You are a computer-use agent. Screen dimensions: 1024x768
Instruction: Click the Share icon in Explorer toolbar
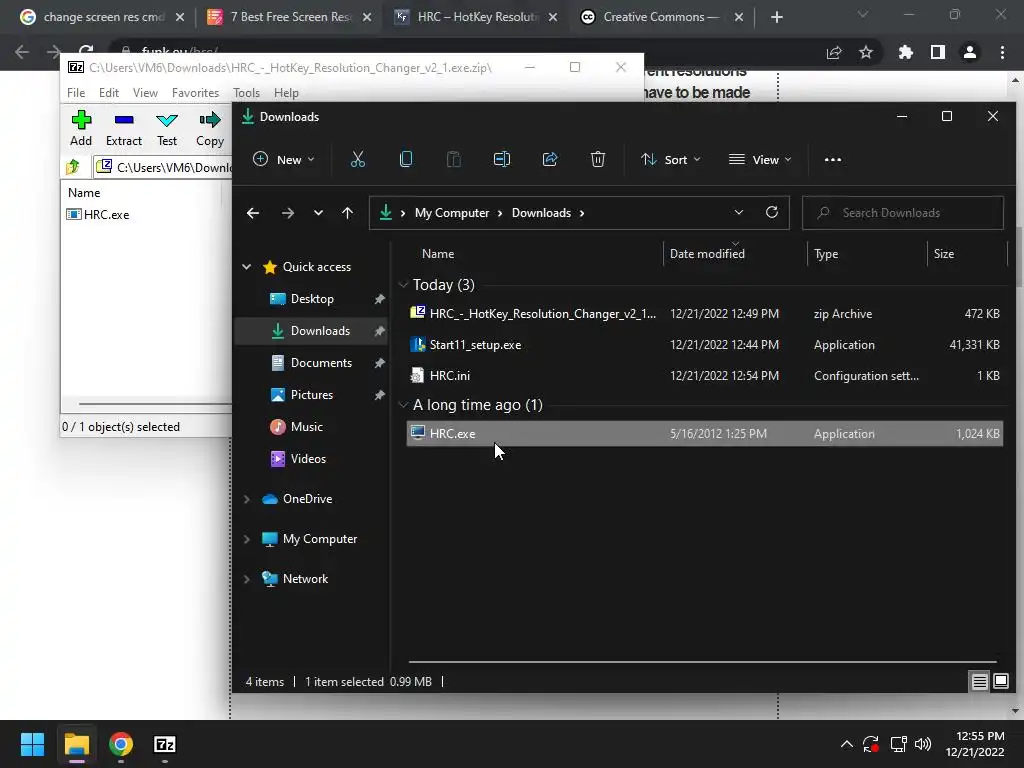[x=550, y=159]
